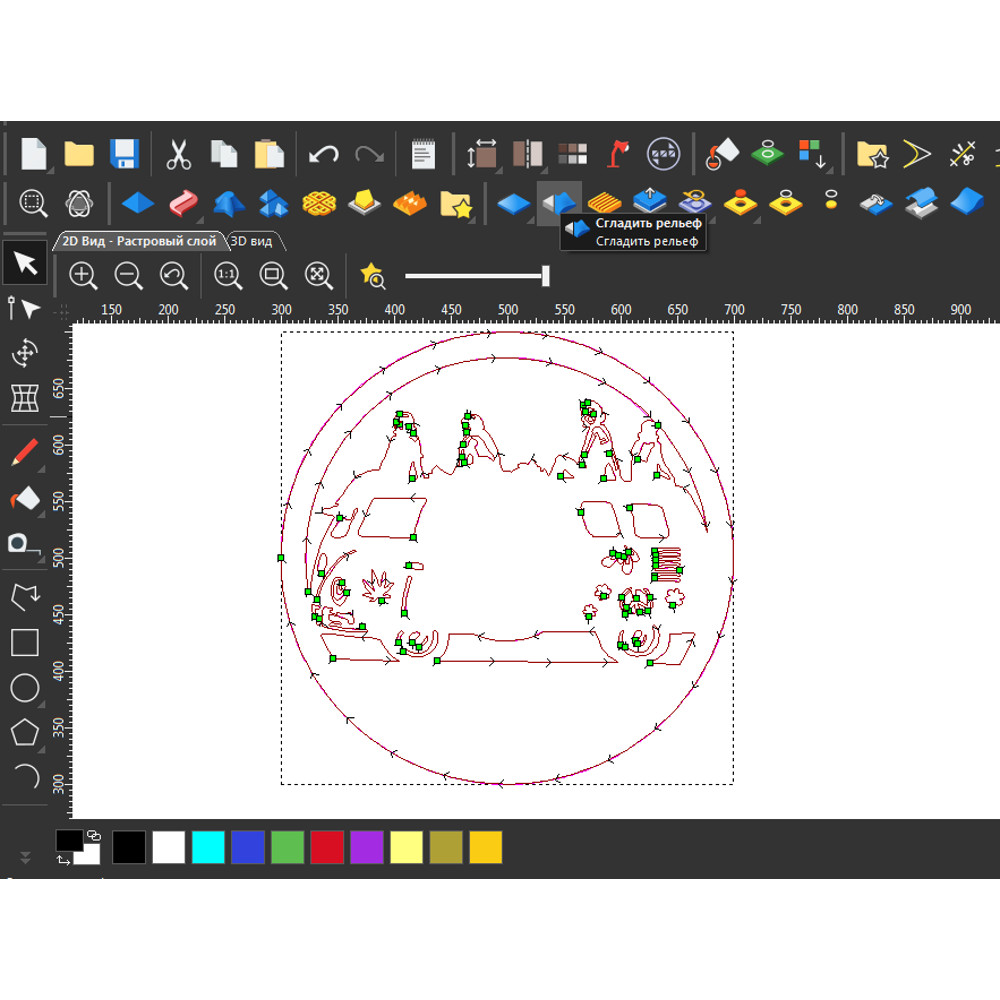Click the Zoom In magnifier button
Screen dimensions: 1000x1000
[82, 275]
